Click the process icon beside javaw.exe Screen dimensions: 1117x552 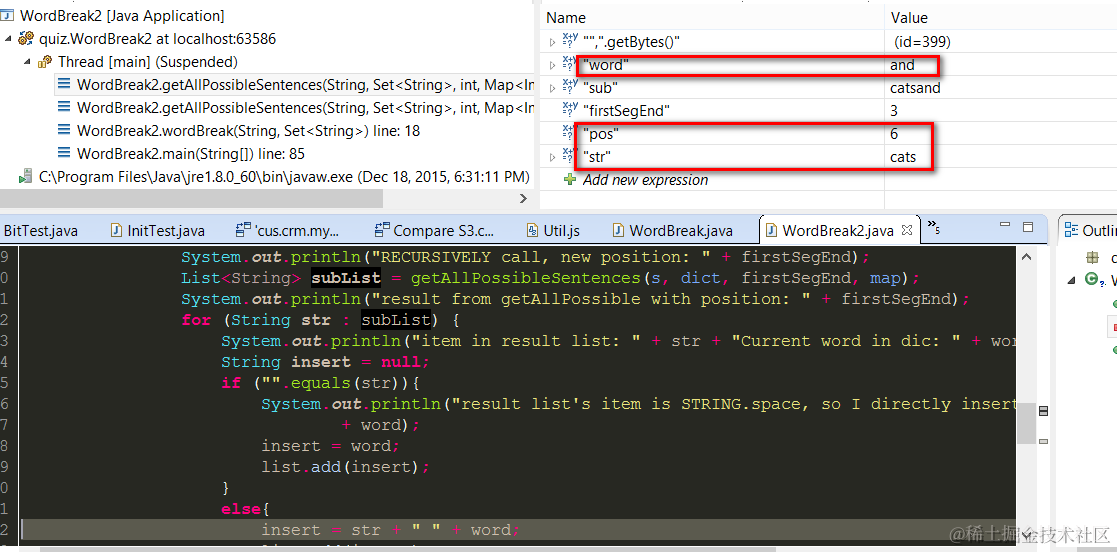pyautogui.click(x=26, y=176)
